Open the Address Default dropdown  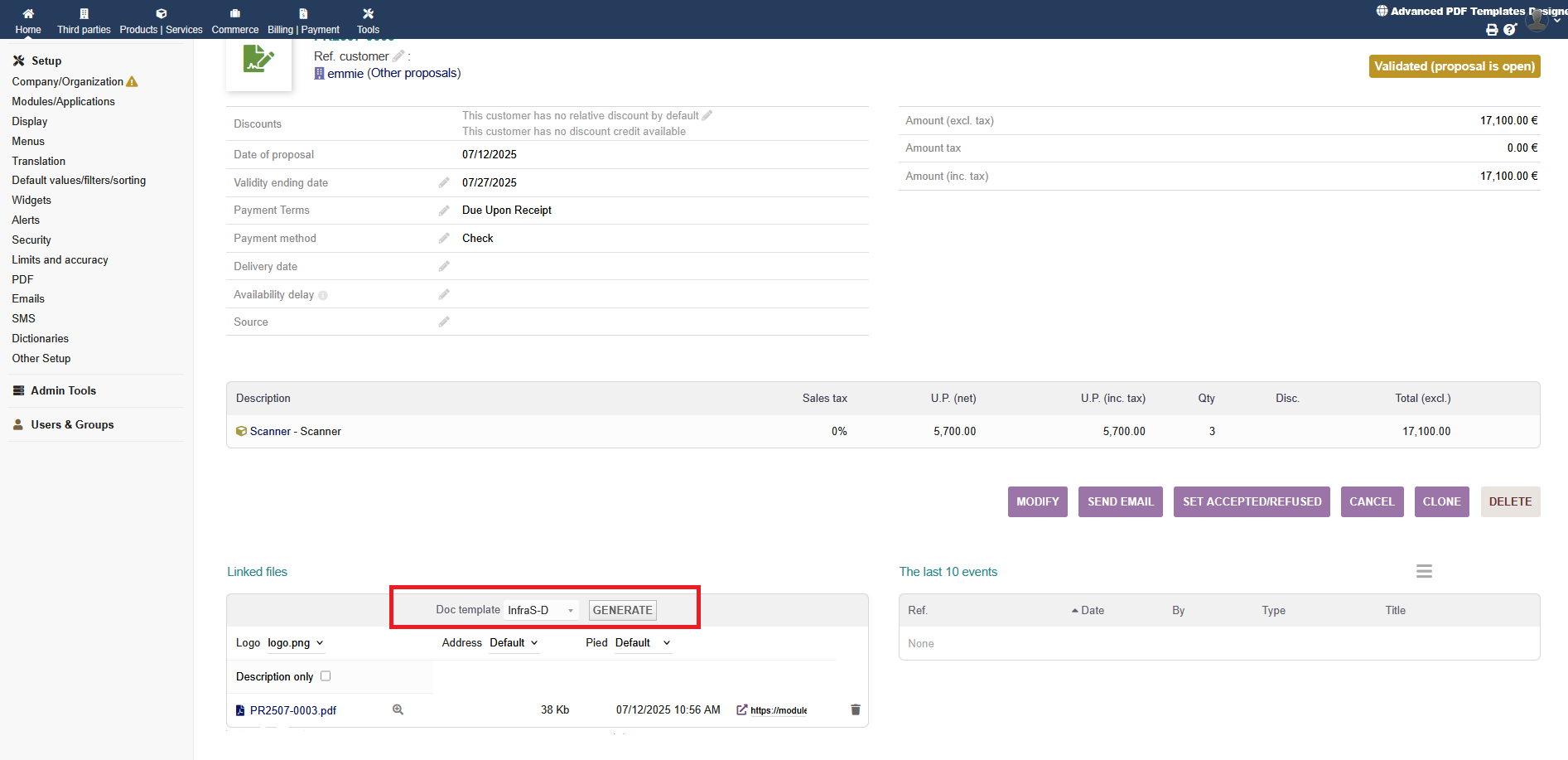coord(514,643)
